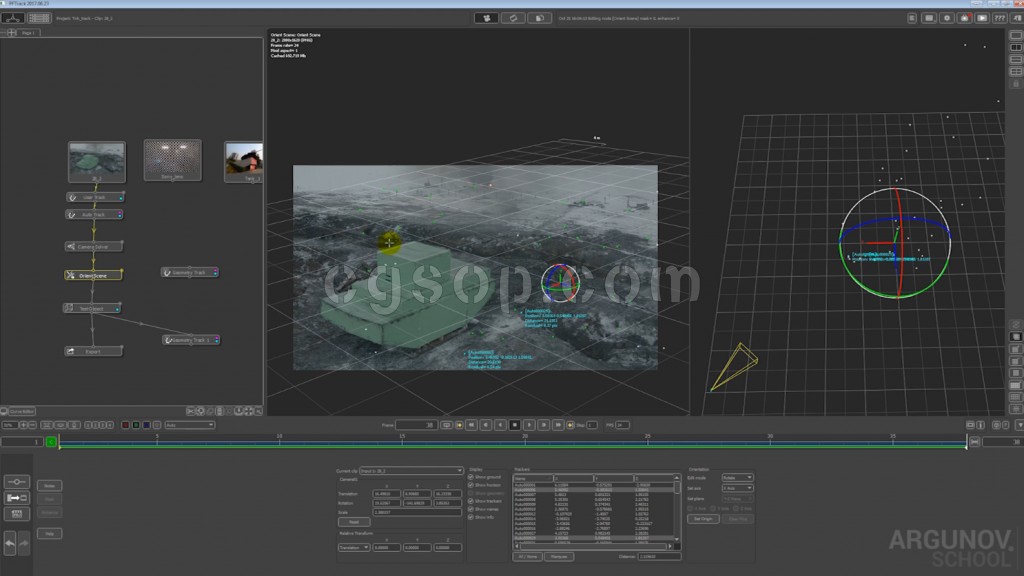
Task: Open the Set axis dropdown
Action: point(737,488)
